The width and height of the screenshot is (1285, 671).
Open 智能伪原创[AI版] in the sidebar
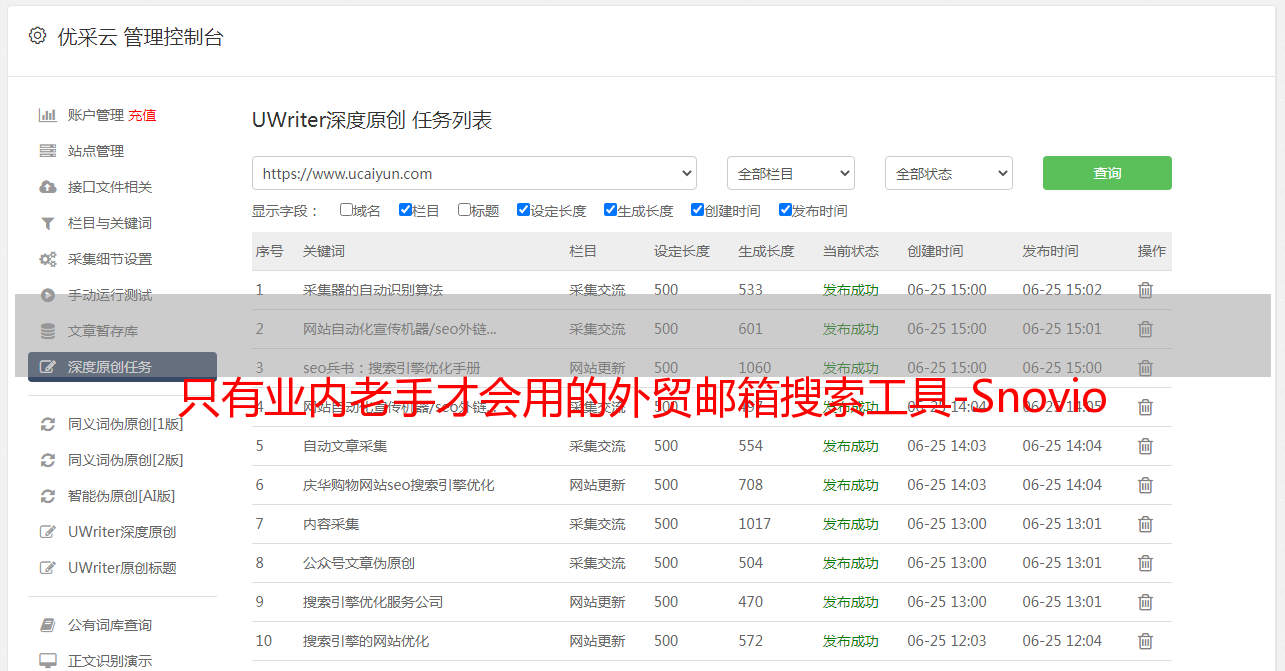tap(121, 496)
